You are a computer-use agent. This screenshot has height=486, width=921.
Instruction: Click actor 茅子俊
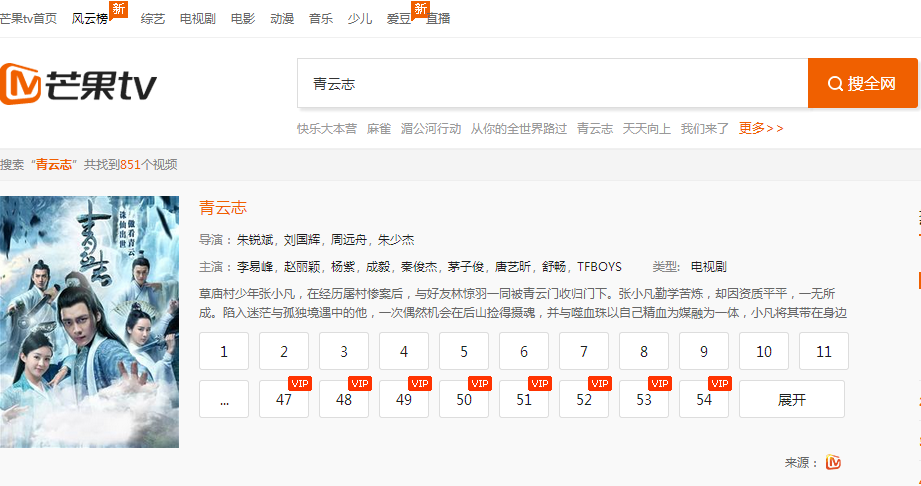click(466, 267)
